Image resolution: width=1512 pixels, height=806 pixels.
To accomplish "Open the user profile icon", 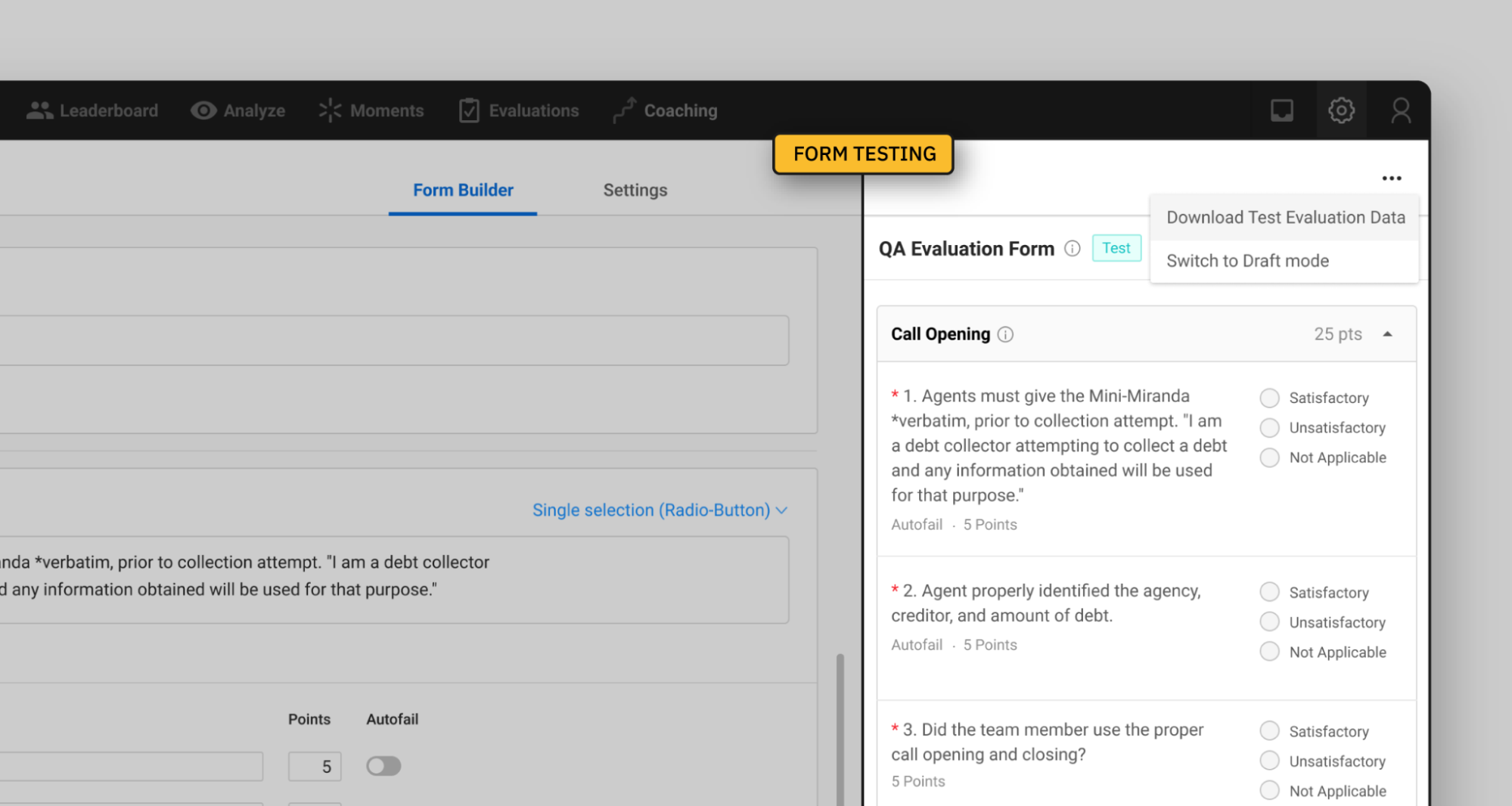I will coord(1401,110).
